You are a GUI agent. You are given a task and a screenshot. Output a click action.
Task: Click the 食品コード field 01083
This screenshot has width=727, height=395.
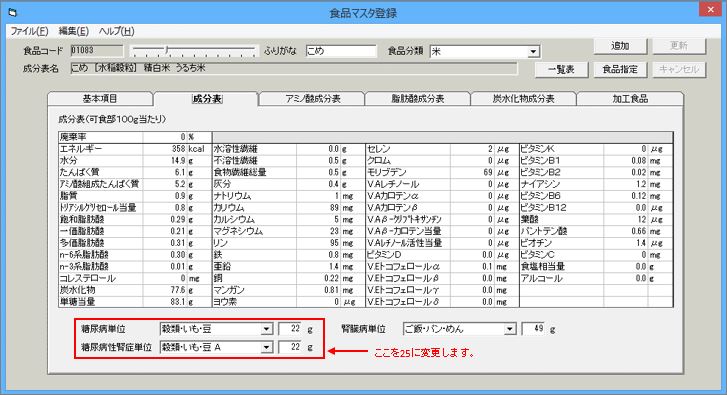coord(97,51)
